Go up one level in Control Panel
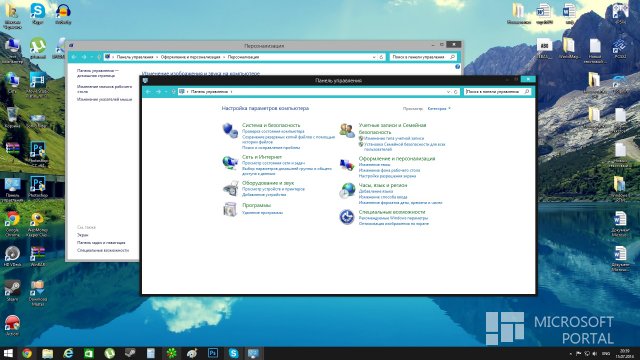The image size is (640, 360). 173,92
